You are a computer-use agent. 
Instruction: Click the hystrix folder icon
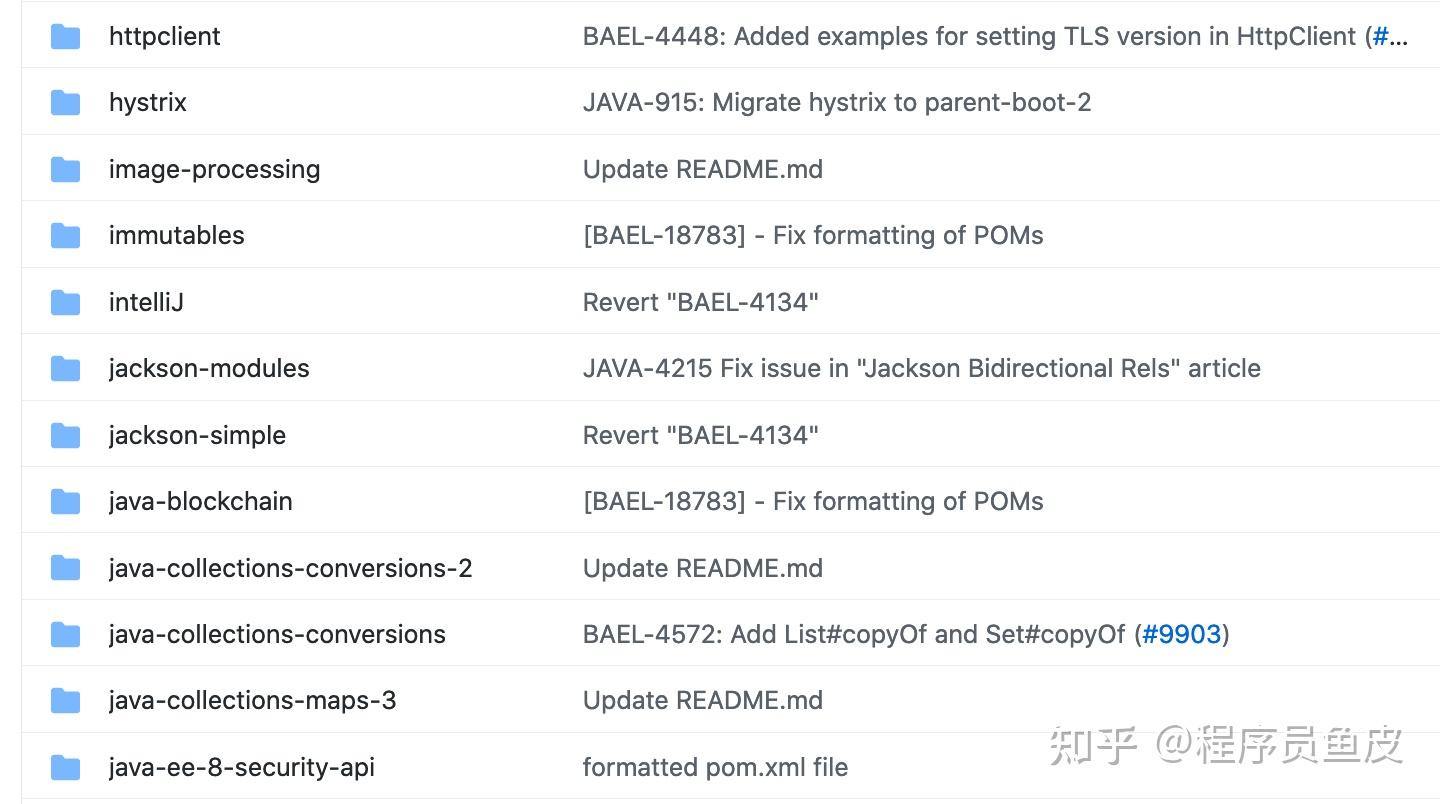65,103
